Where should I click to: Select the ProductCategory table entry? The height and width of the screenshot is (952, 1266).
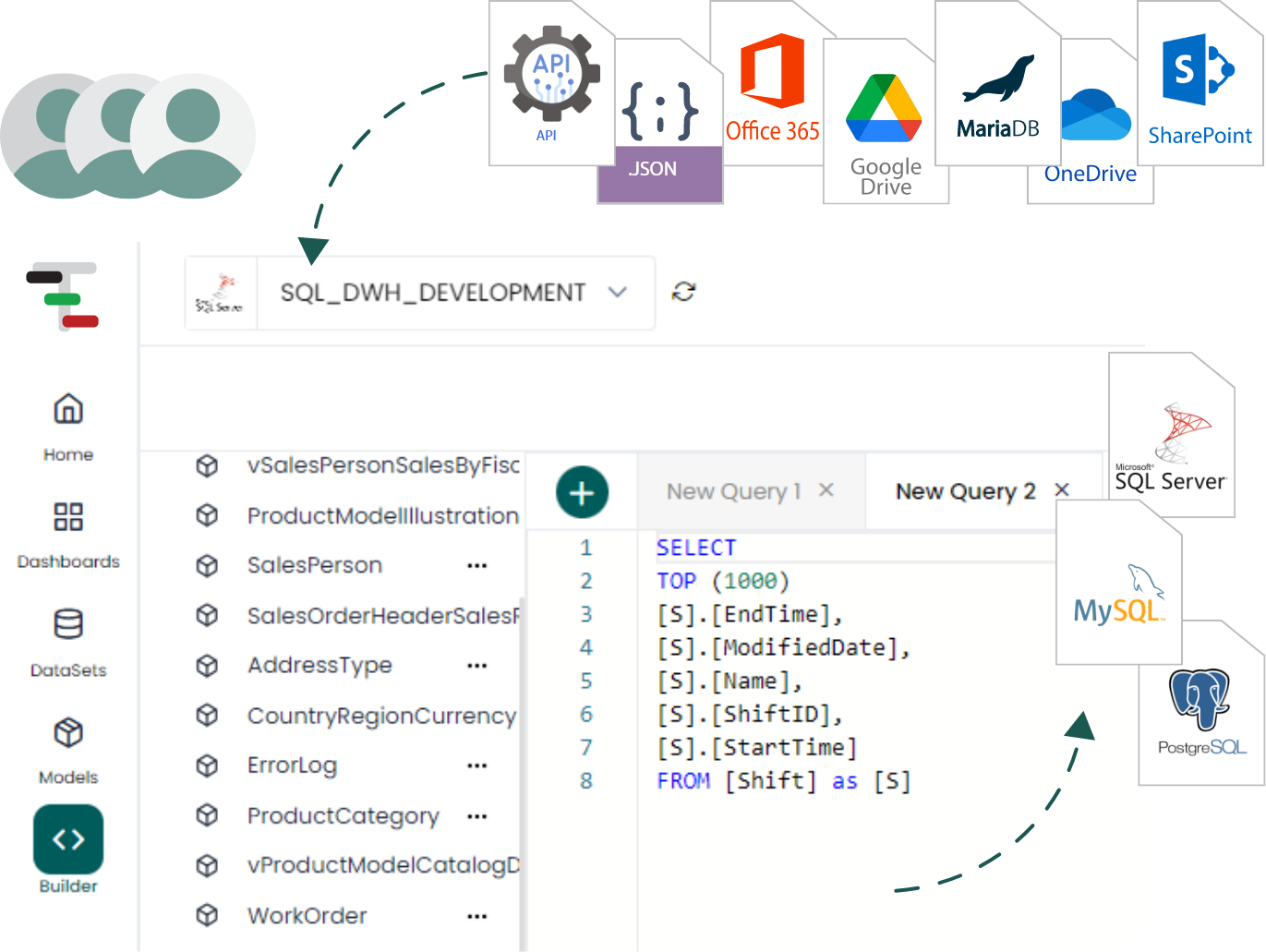pos(343,816)
